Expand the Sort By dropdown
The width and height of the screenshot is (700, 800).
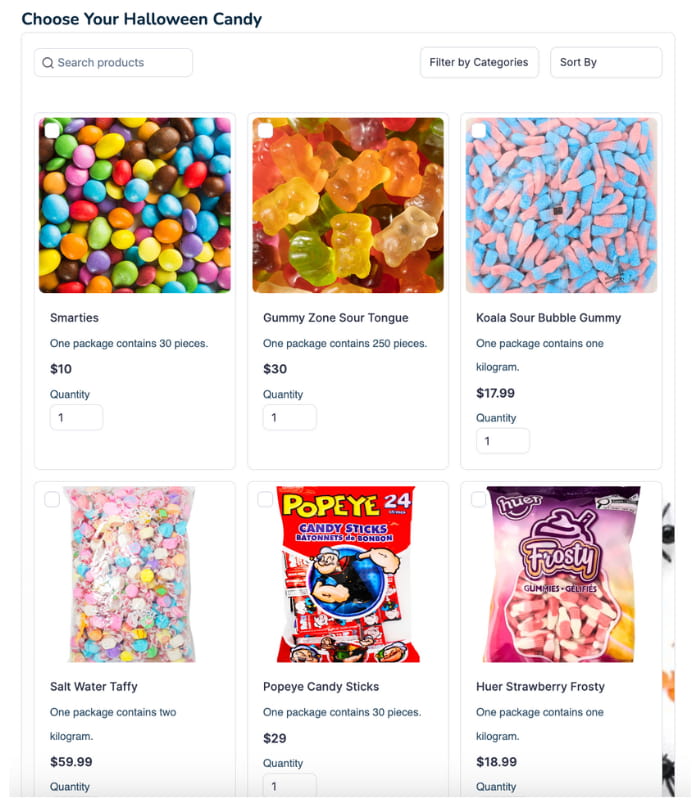[606, 62]
